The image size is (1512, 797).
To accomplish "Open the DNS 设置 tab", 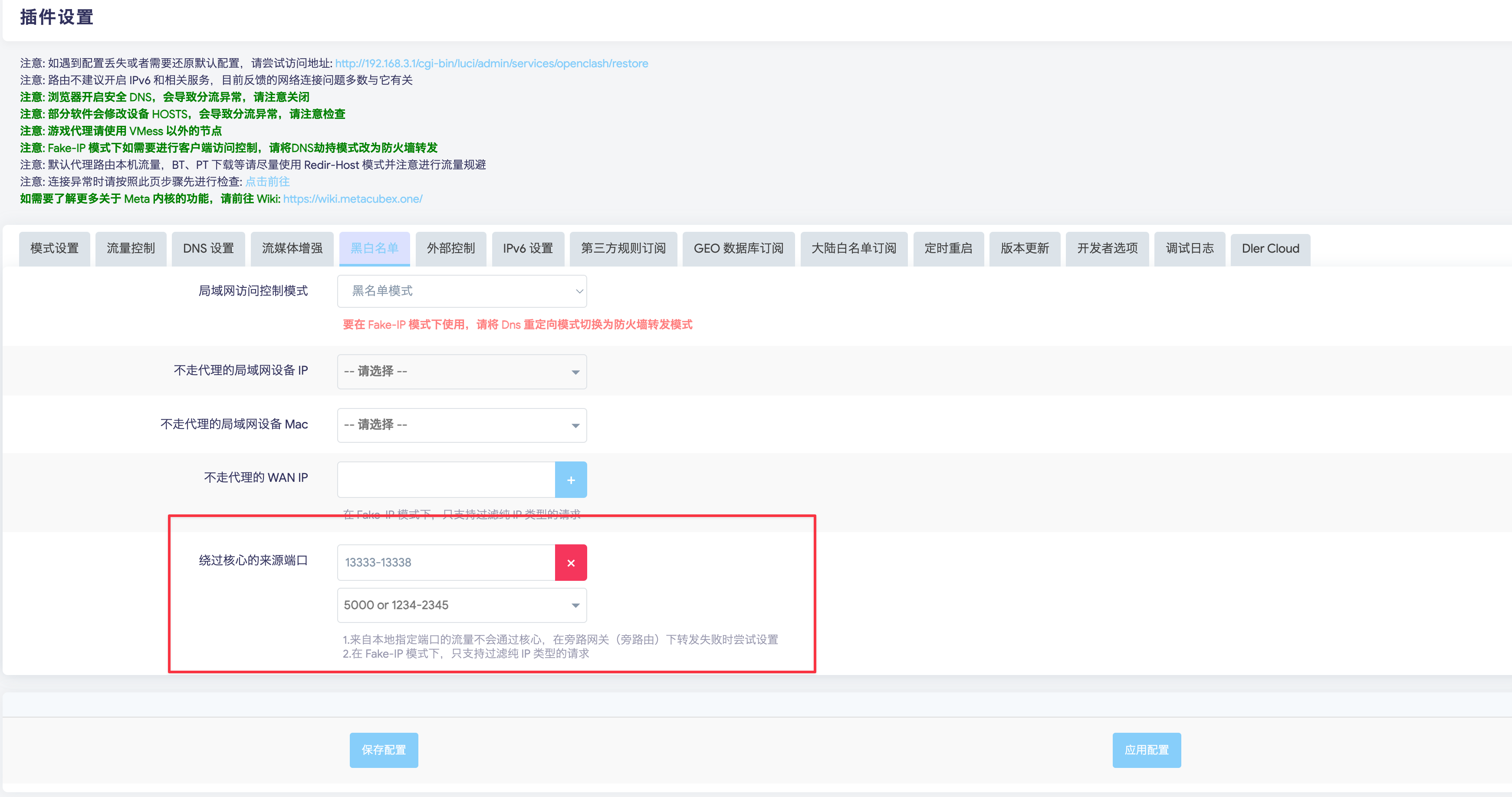I will 208,249.
